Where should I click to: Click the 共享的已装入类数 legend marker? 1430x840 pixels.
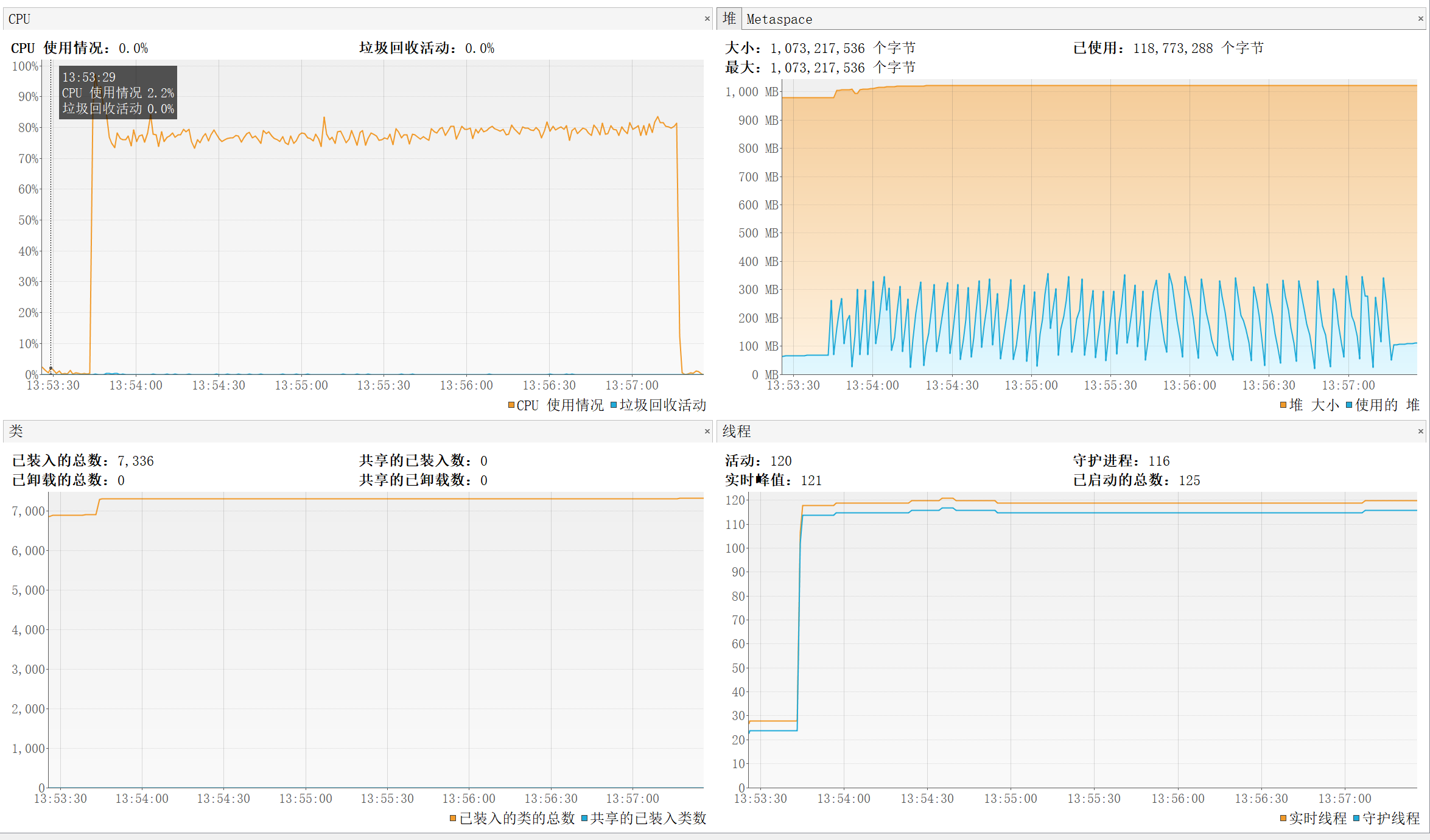click(584, 818)
